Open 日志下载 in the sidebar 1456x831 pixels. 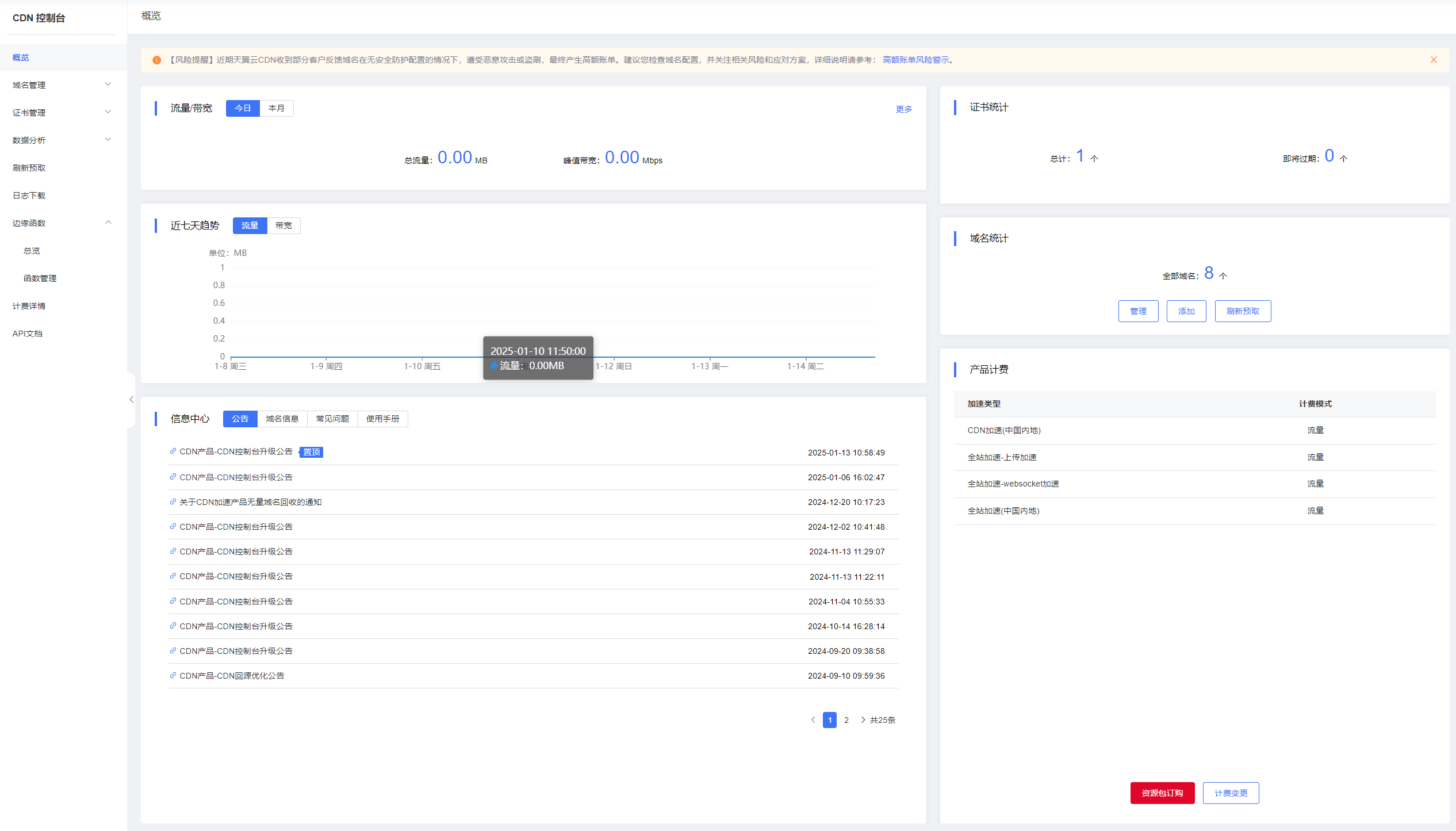pyautogui.click(x=63, y=196)
